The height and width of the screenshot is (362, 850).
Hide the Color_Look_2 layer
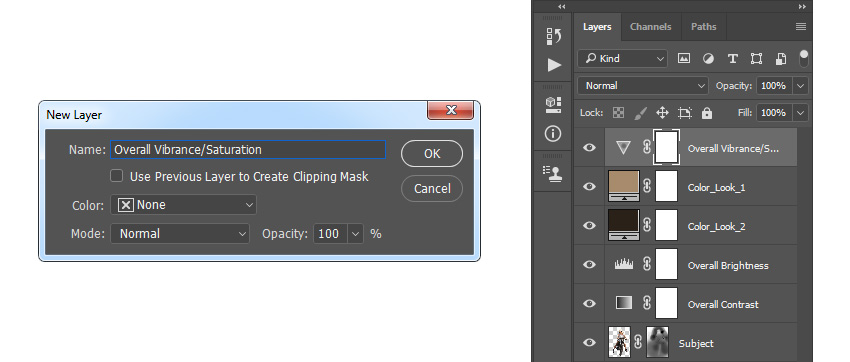[x=589, y=225]
